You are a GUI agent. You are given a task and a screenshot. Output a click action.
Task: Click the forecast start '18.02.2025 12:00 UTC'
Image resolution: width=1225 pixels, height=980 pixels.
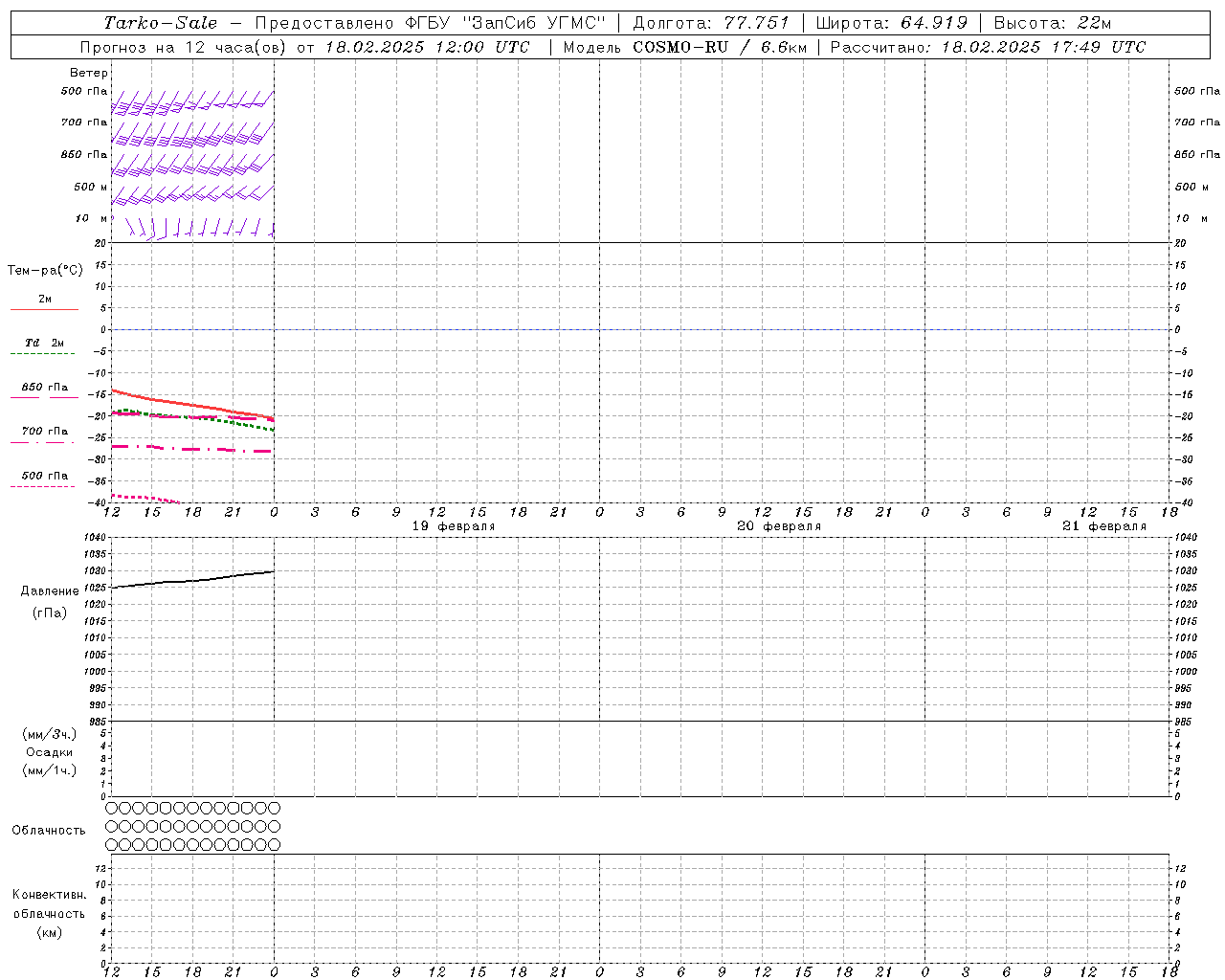click(427, 47)
